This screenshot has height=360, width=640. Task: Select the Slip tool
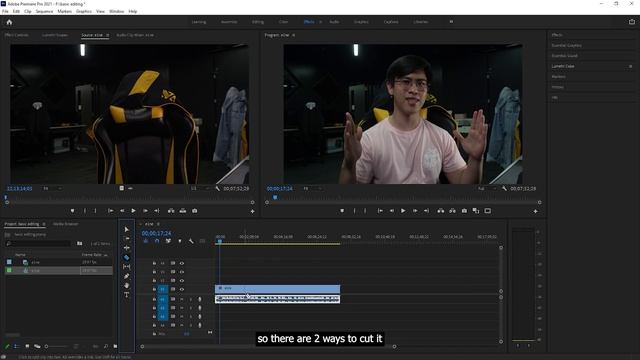[x=127, y=267]
